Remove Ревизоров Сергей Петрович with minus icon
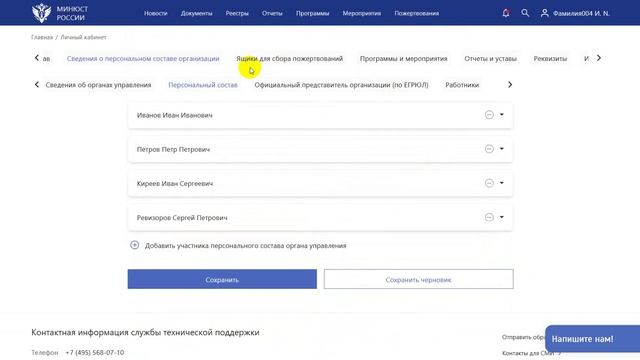Image resolution: width=640 pixels, height=360 pixels. point(489,217)
